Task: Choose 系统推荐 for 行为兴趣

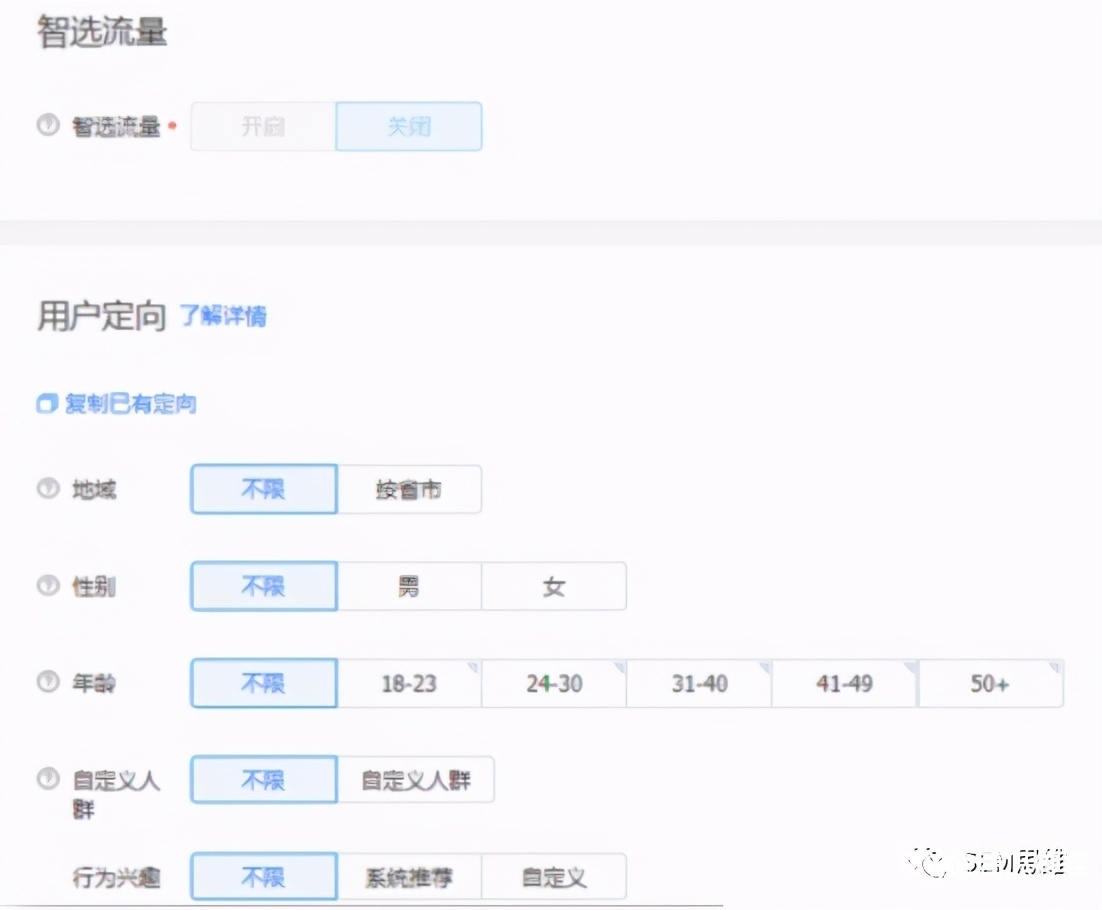Action: click(x=409, y=876)
